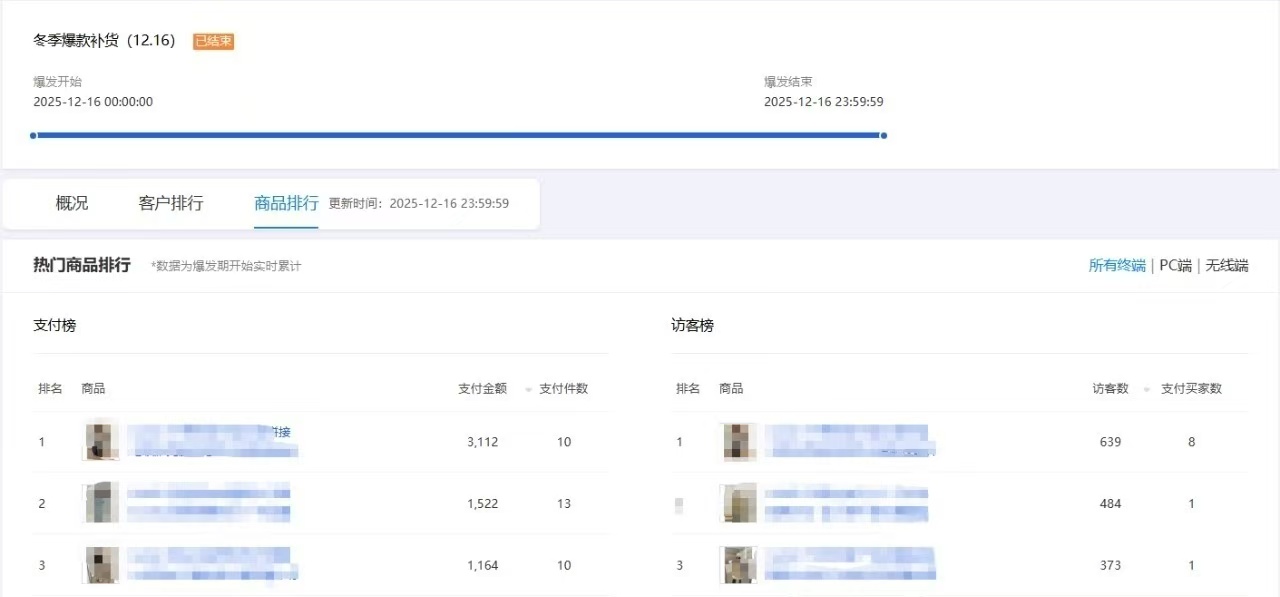Show data for 所有终端
This screenshot has height=597, width=1280.
[x=1117, y=265]
